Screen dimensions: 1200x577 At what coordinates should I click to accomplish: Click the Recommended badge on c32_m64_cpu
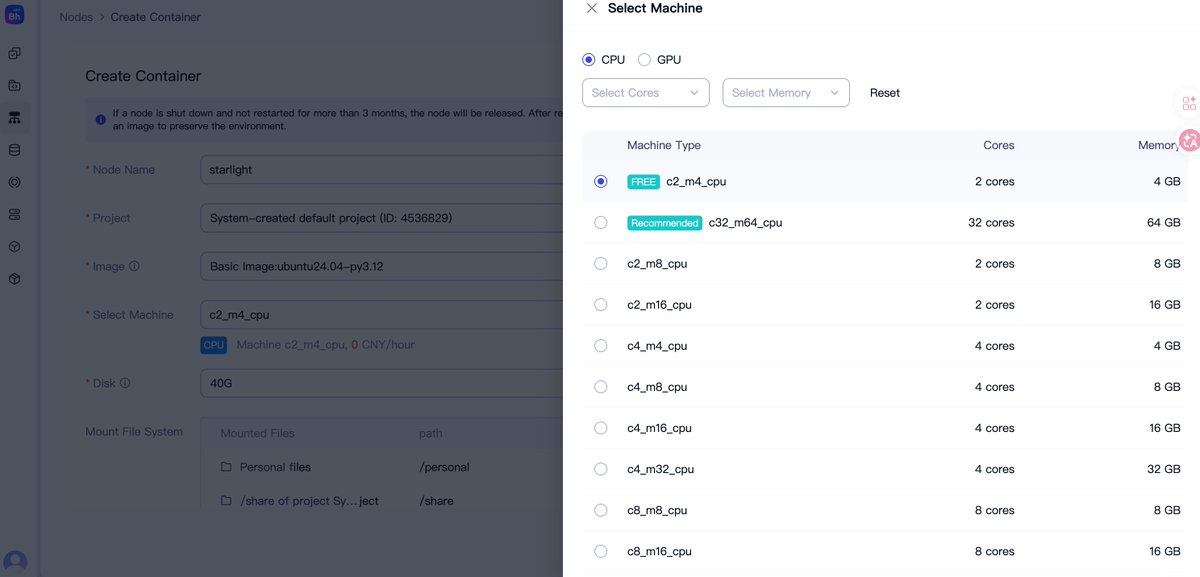click(665, 223)
